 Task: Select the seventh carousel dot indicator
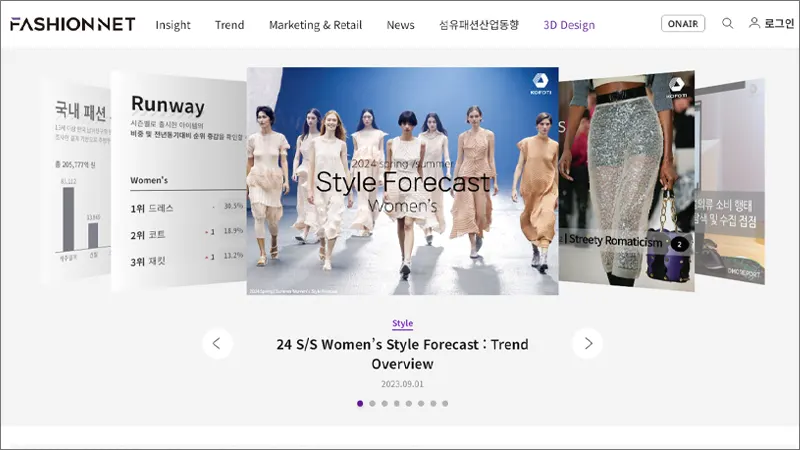(x=433, y=404)
